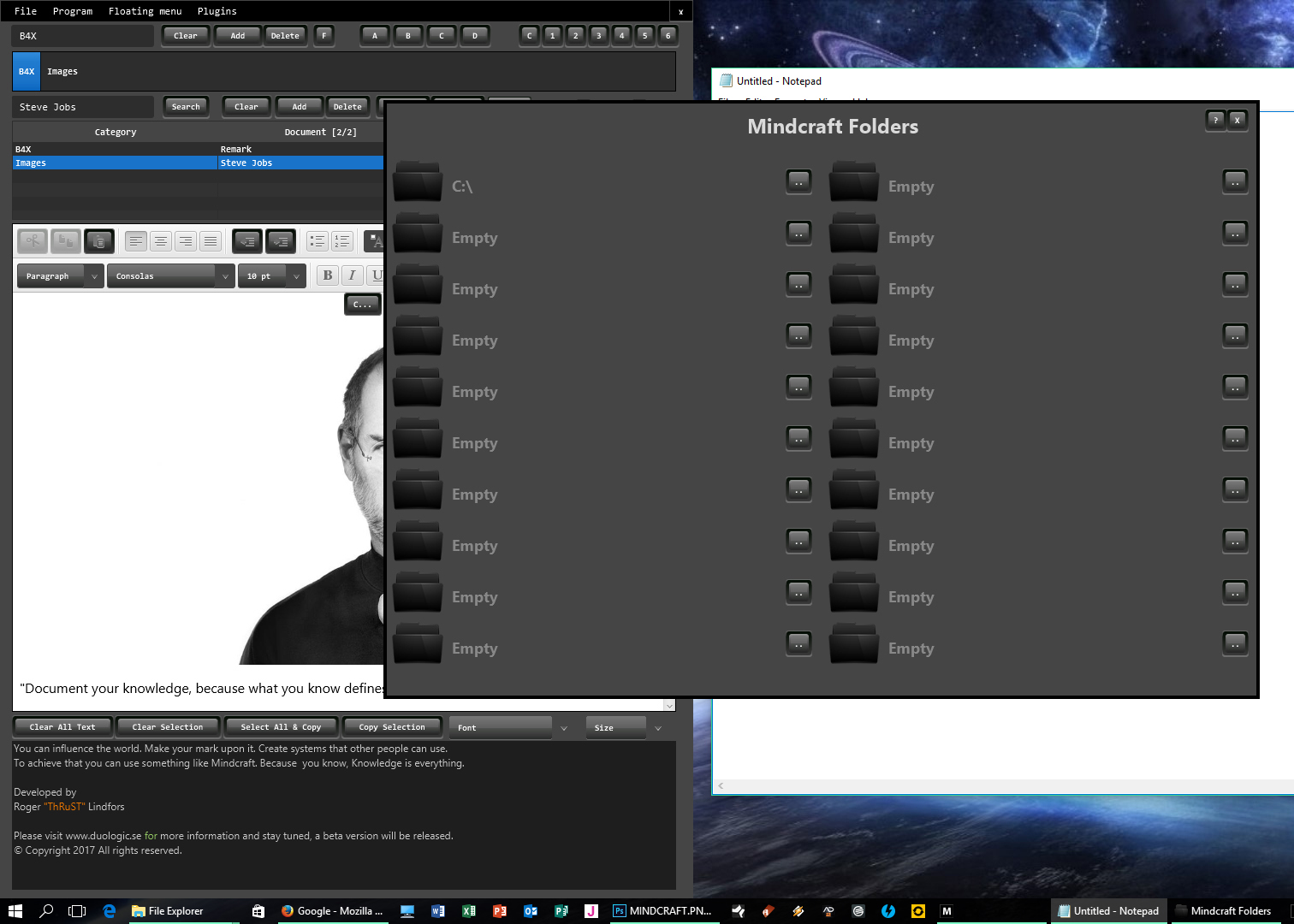Select the Steve Jobs document row

click(x=301, y=163)
